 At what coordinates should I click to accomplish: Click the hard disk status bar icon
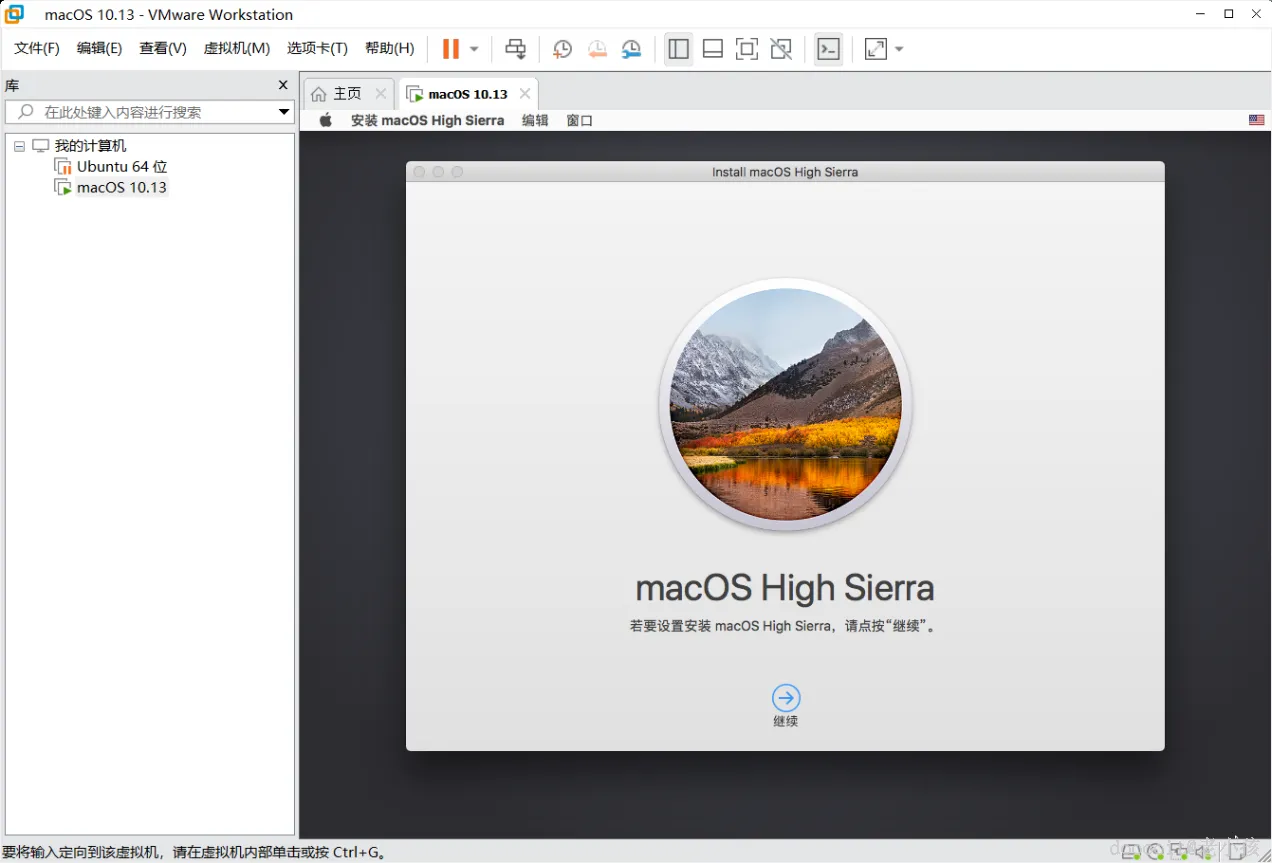point(1131,852)
